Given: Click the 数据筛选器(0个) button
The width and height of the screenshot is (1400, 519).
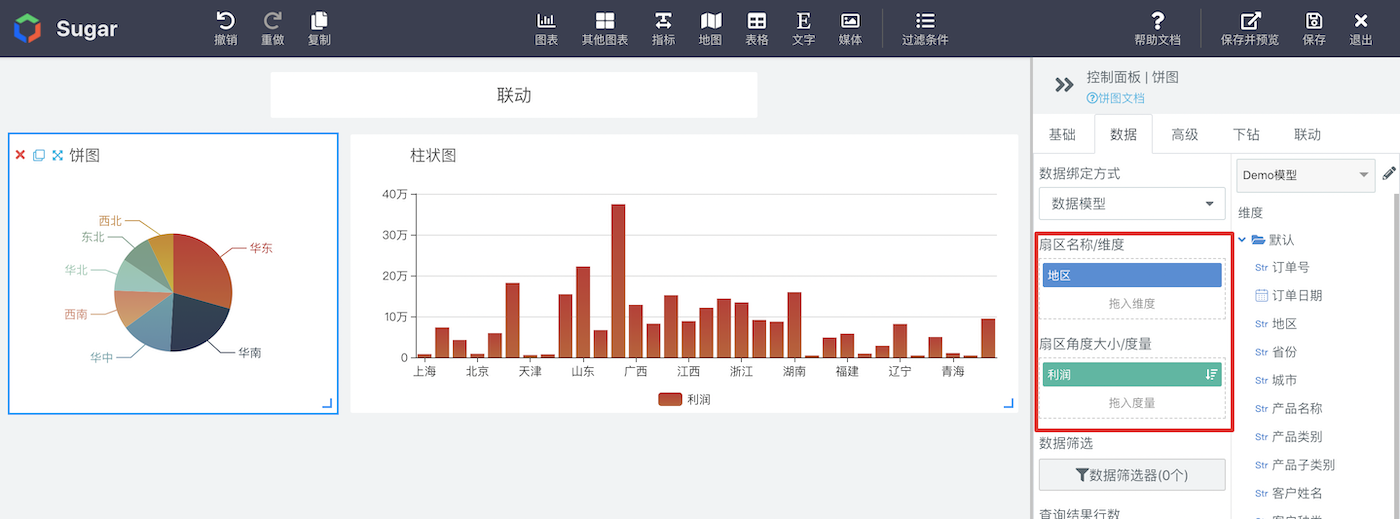Looking at the screenshot, I should [x=1132, y=475].
